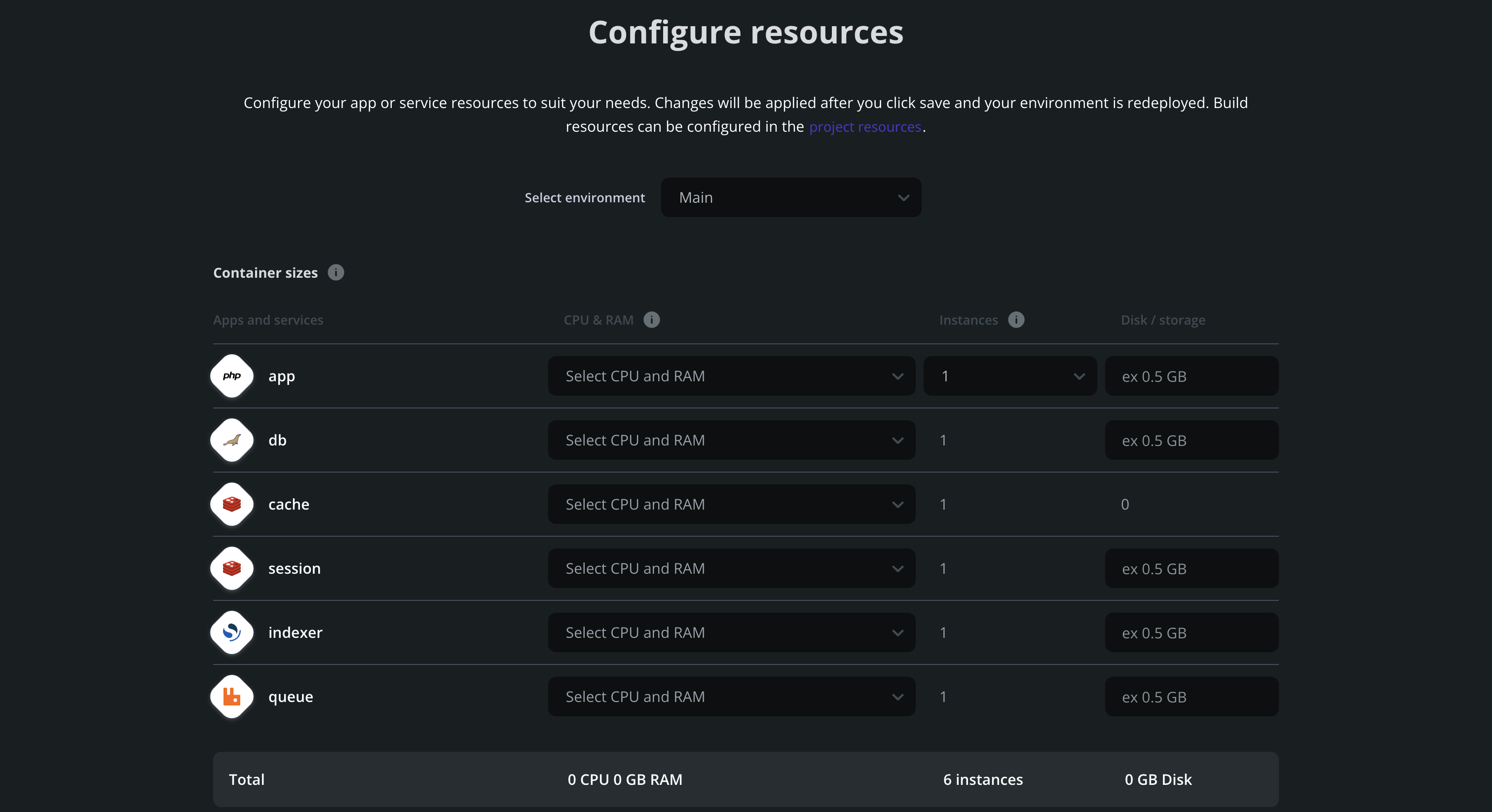The image size is (1492, 812).
Task: Follow the project resources link
Action: click(x=865, y=127)
